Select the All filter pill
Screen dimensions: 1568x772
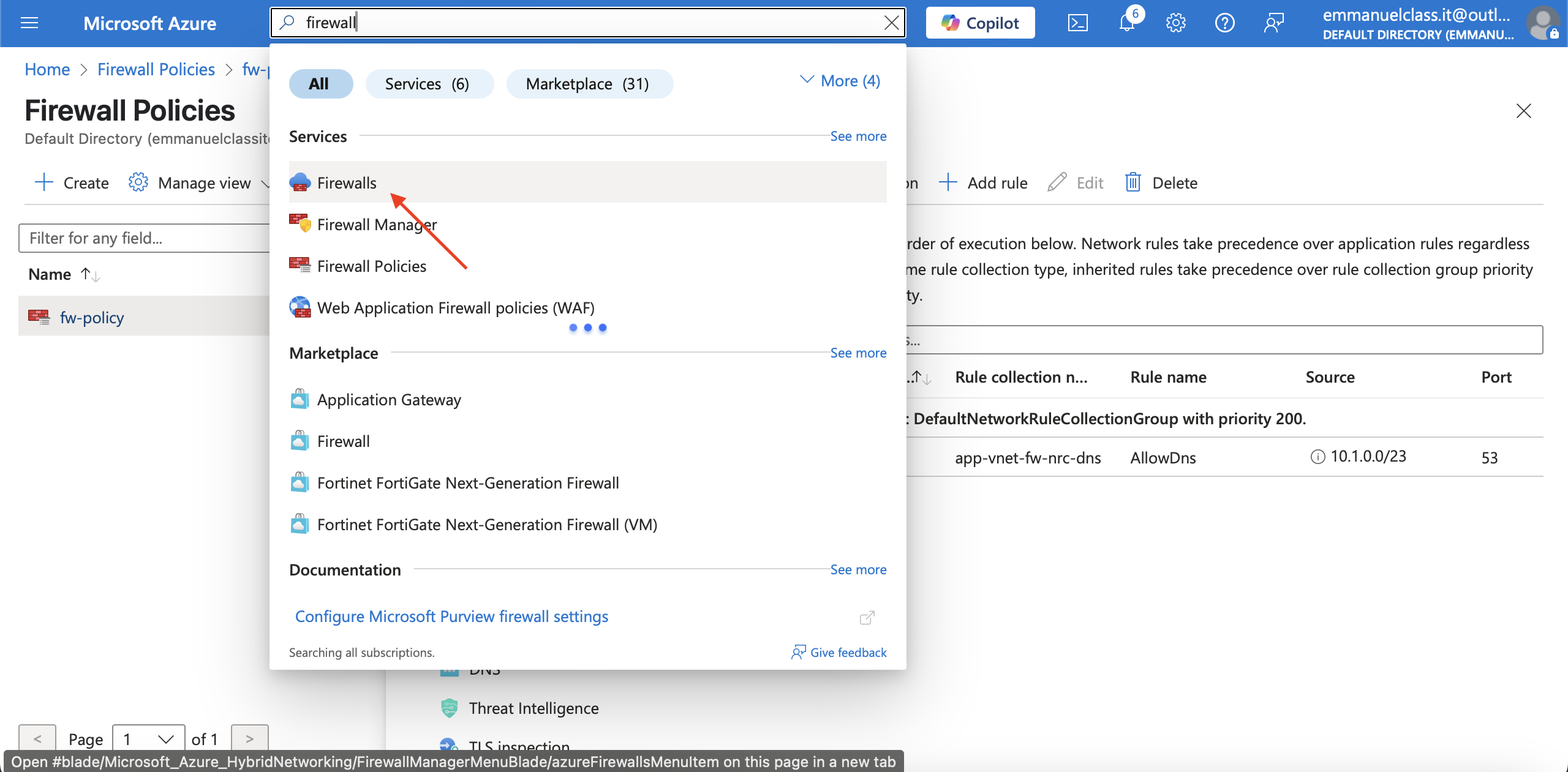pyautogui.click(x=321, y=84)
